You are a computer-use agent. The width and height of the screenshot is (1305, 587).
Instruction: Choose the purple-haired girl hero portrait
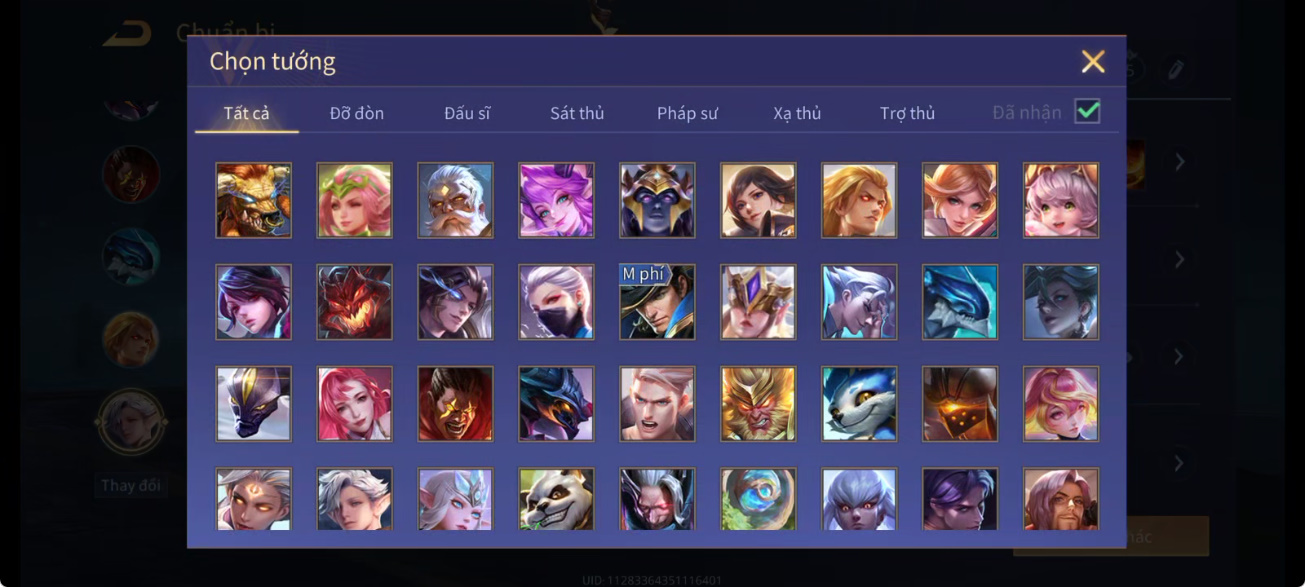tap(557, 200)
